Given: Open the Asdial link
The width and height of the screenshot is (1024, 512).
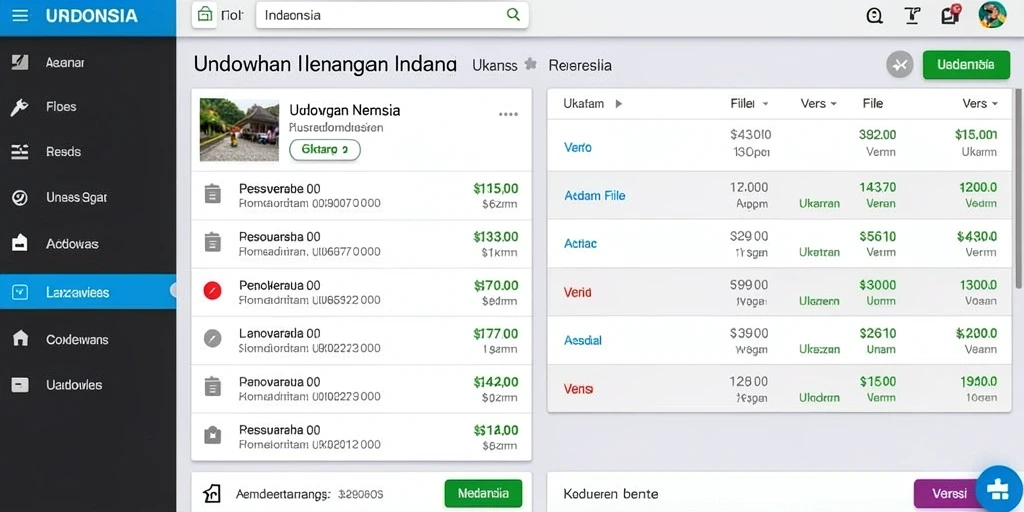Looking at the screenshot, I should pyautogui.click(x=583, y=340).
